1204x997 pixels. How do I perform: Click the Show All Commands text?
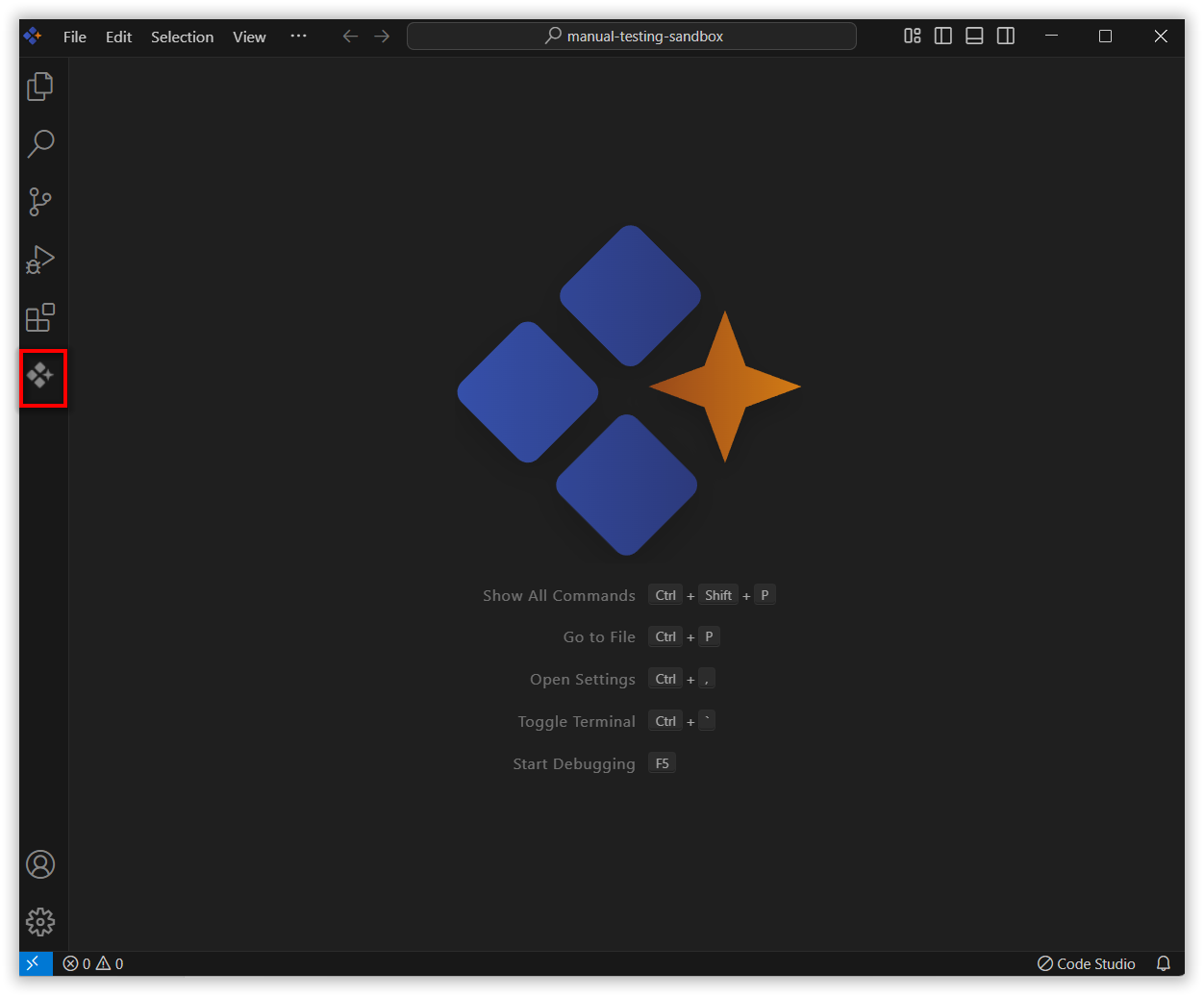coord(559,596)
